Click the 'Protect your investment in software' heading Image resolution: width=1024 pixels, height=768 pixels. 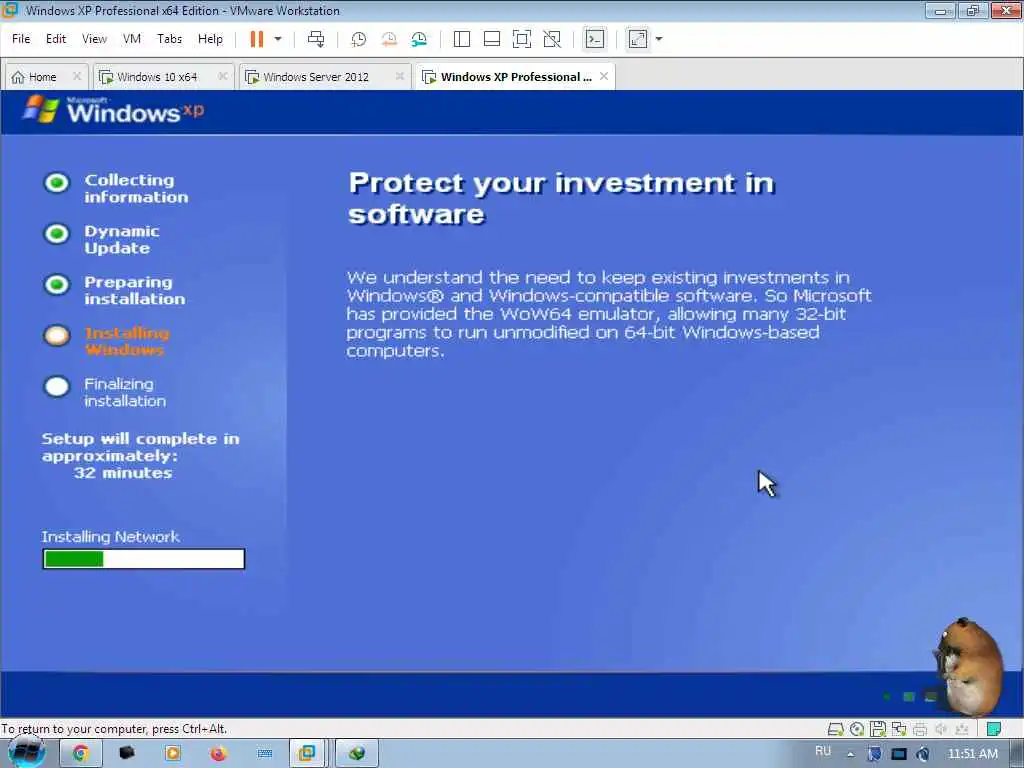[x=562, y=199]
